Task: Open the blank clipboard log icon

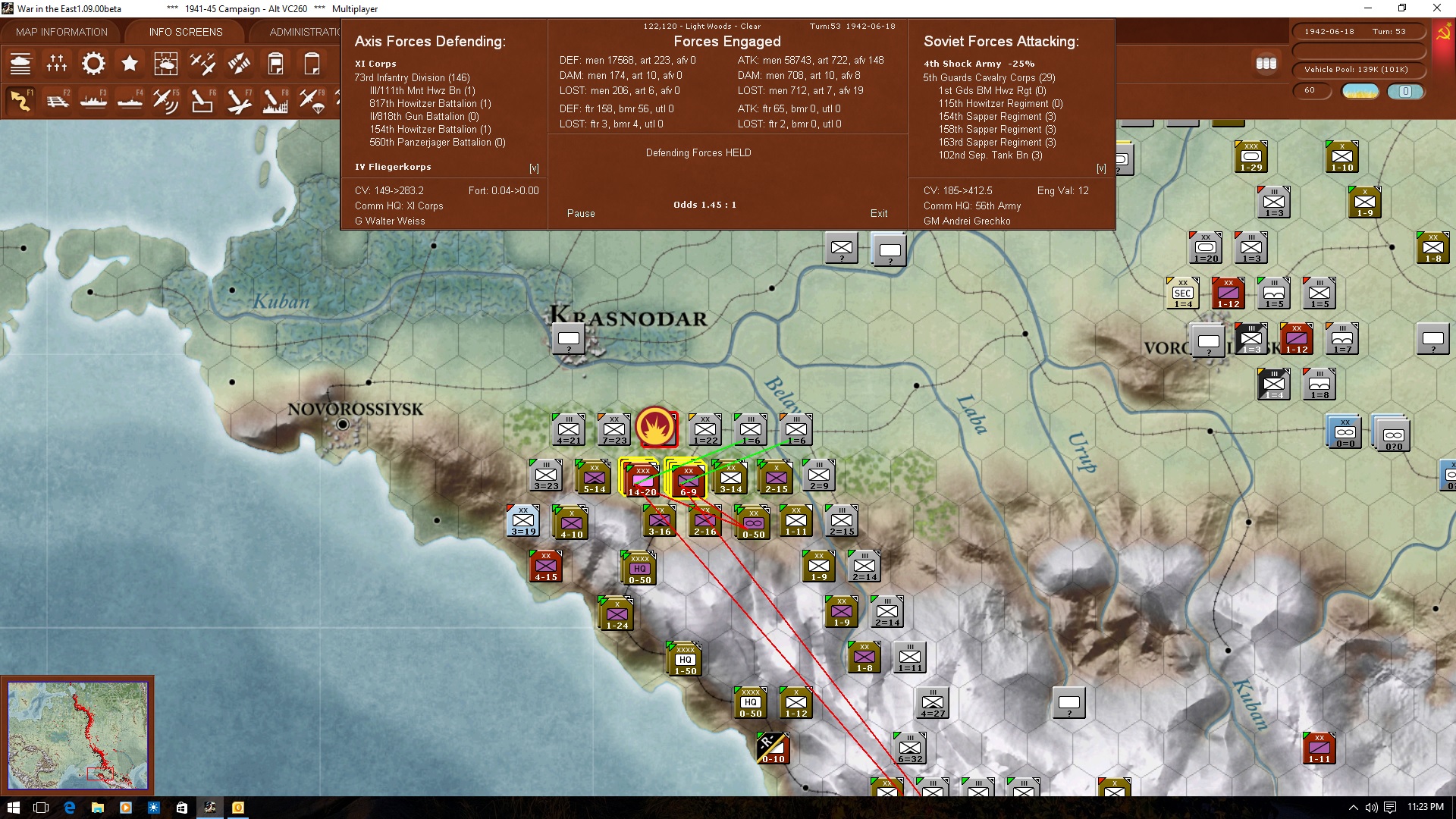Action: tap(312, 64)
